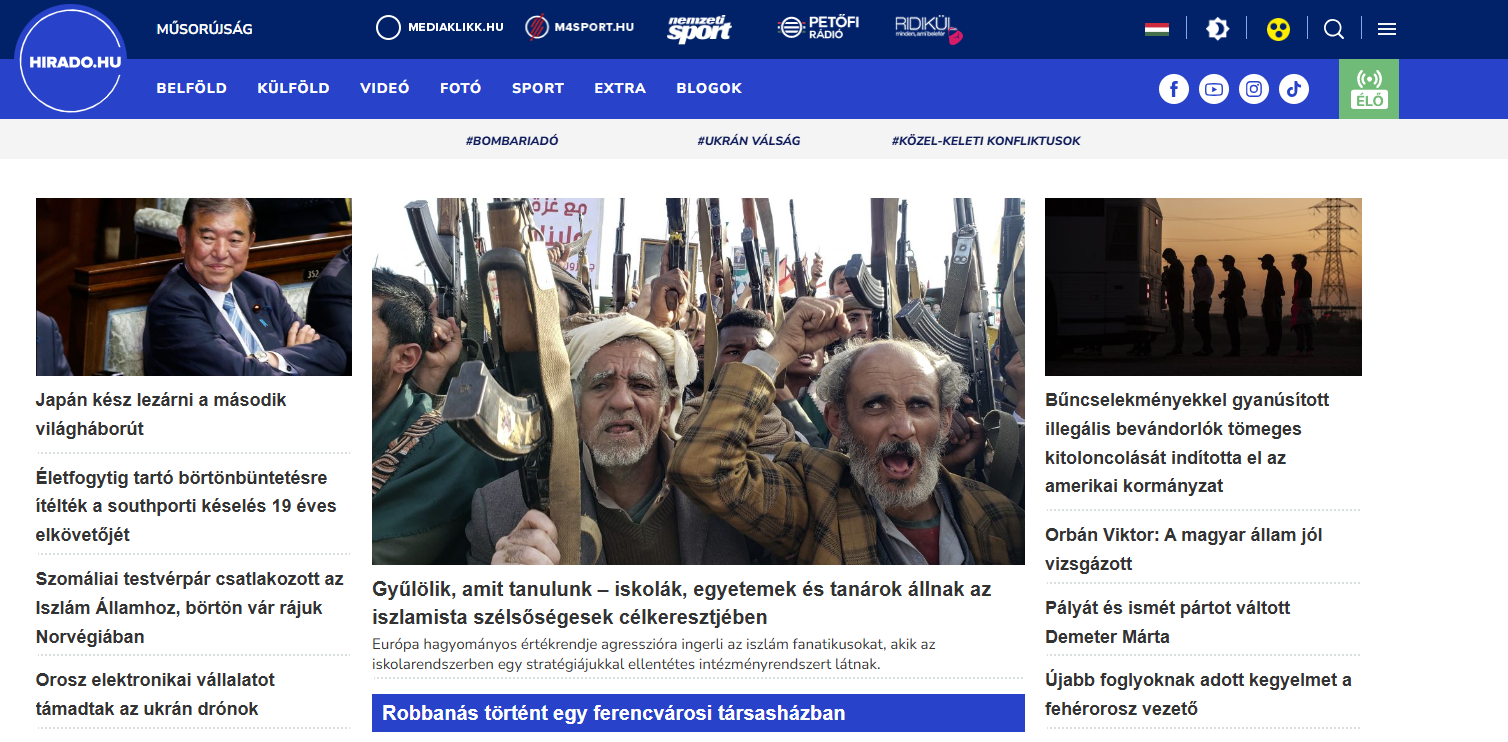Open the Videó section

click(385, 88)
